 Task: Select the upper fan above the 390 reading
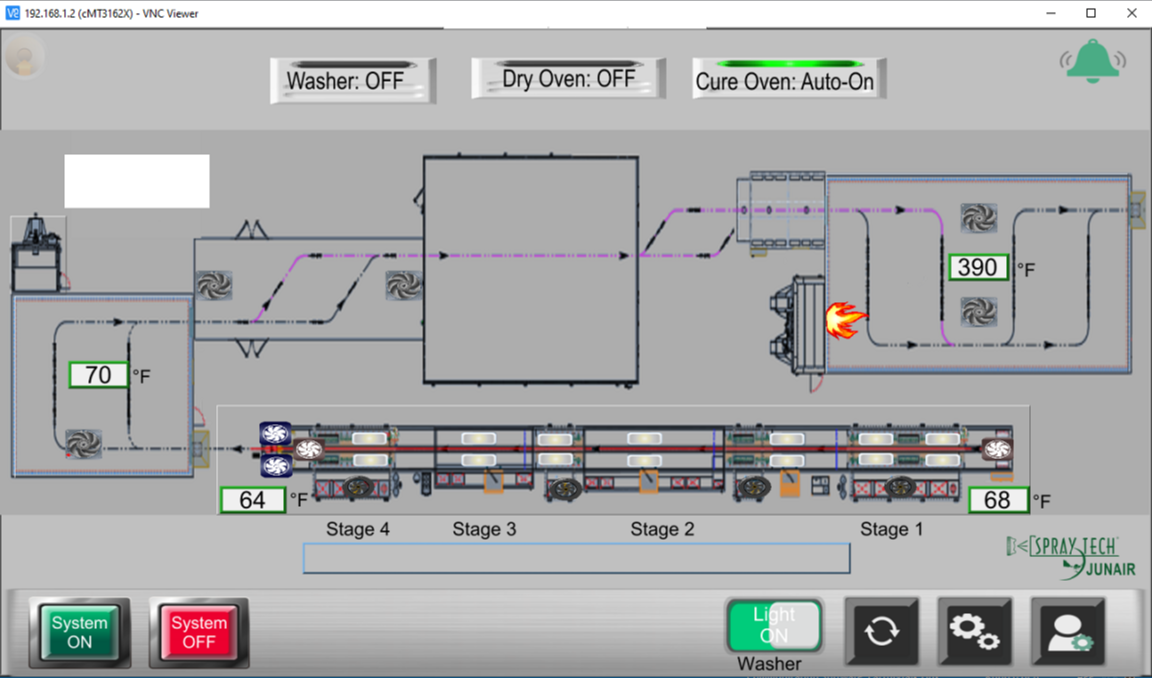(x=978, y=218)
